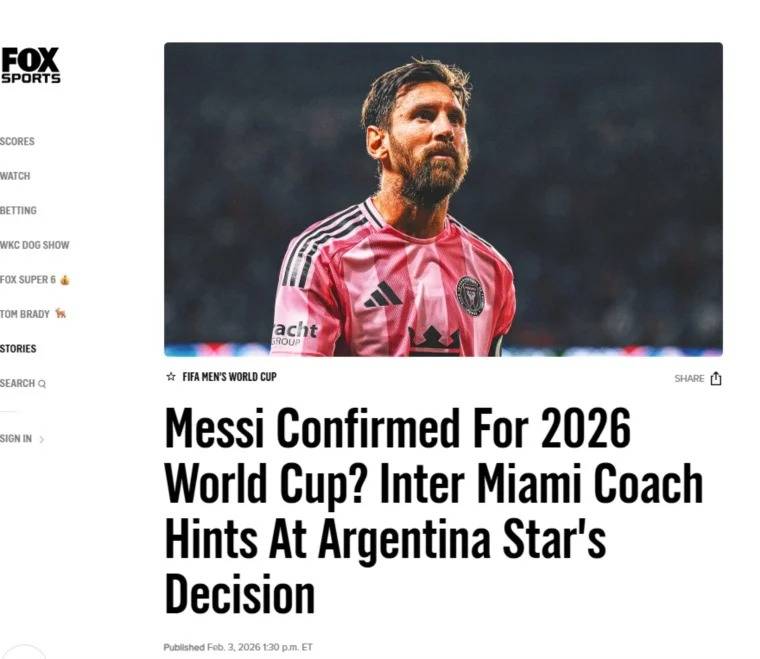The height and width of the screenshot is (659, 760).
Task: Favorite FIFA Men's World Cup with the star
Action: click(171, 377)
